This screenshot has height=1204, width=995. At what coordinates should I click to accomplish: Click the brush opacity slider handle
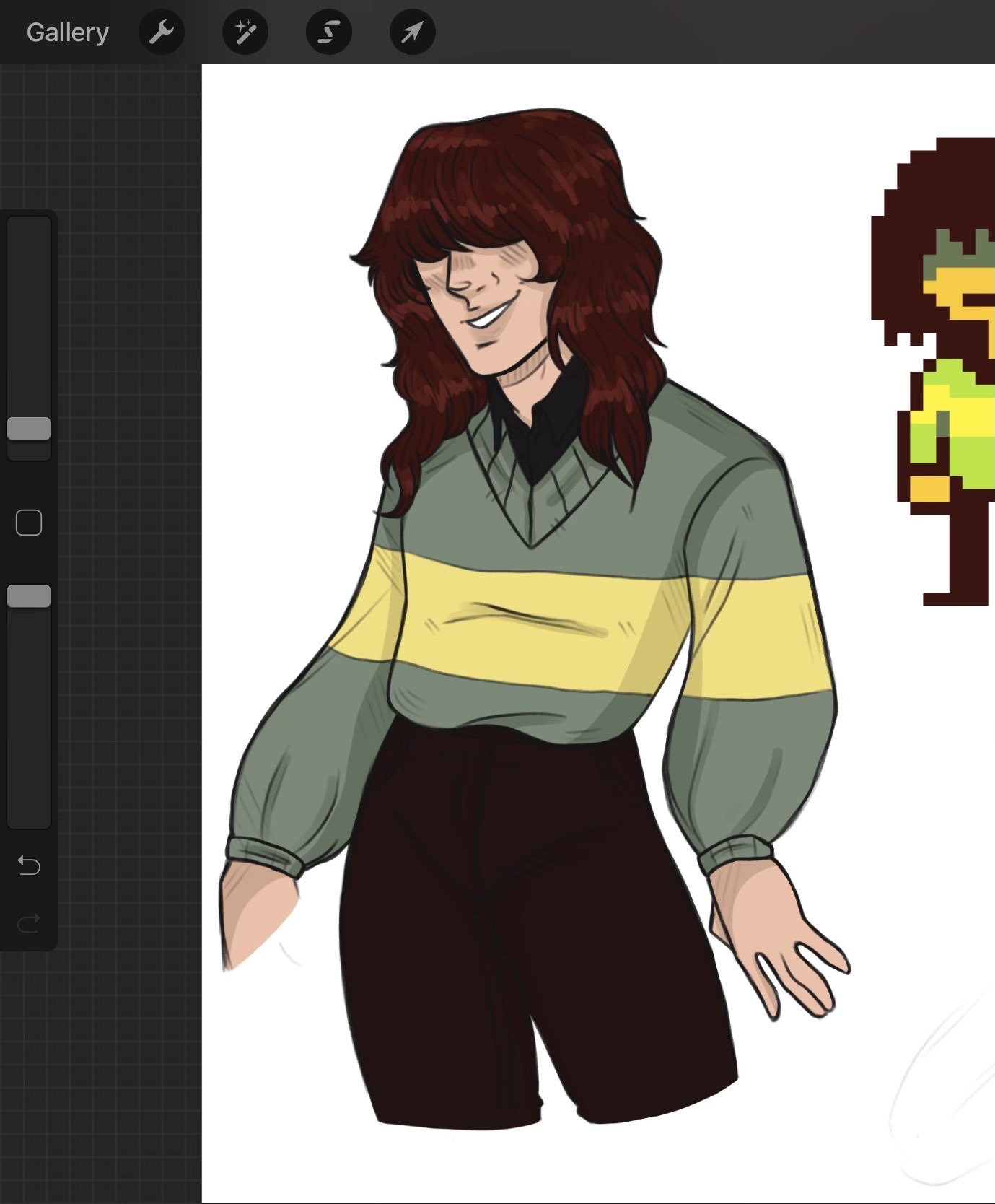tap(29, 596)
